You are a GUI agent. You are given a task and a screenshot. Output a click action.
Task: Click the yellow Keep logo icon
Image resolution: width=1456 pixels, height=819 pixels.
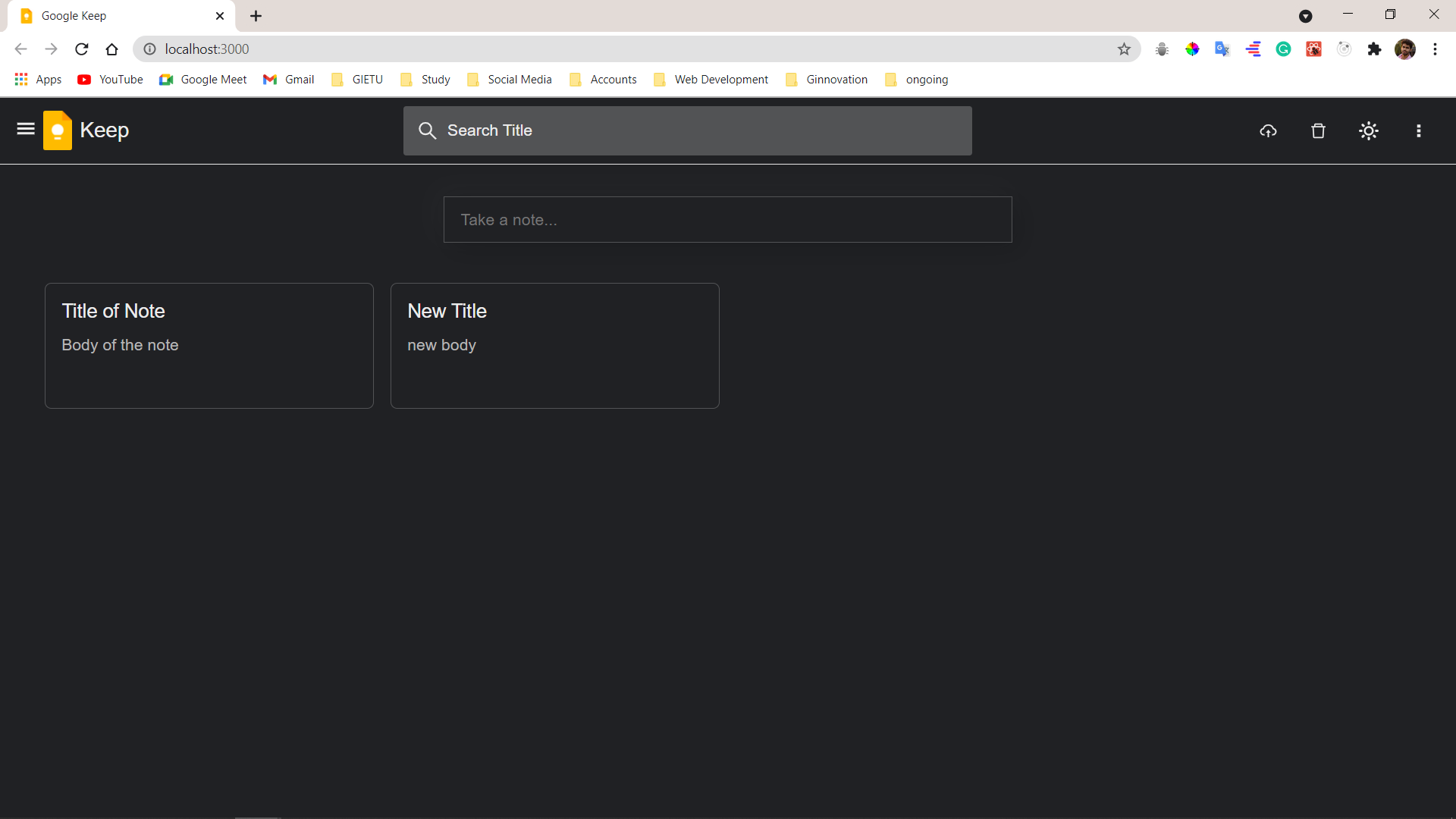(x=58, y=130)
